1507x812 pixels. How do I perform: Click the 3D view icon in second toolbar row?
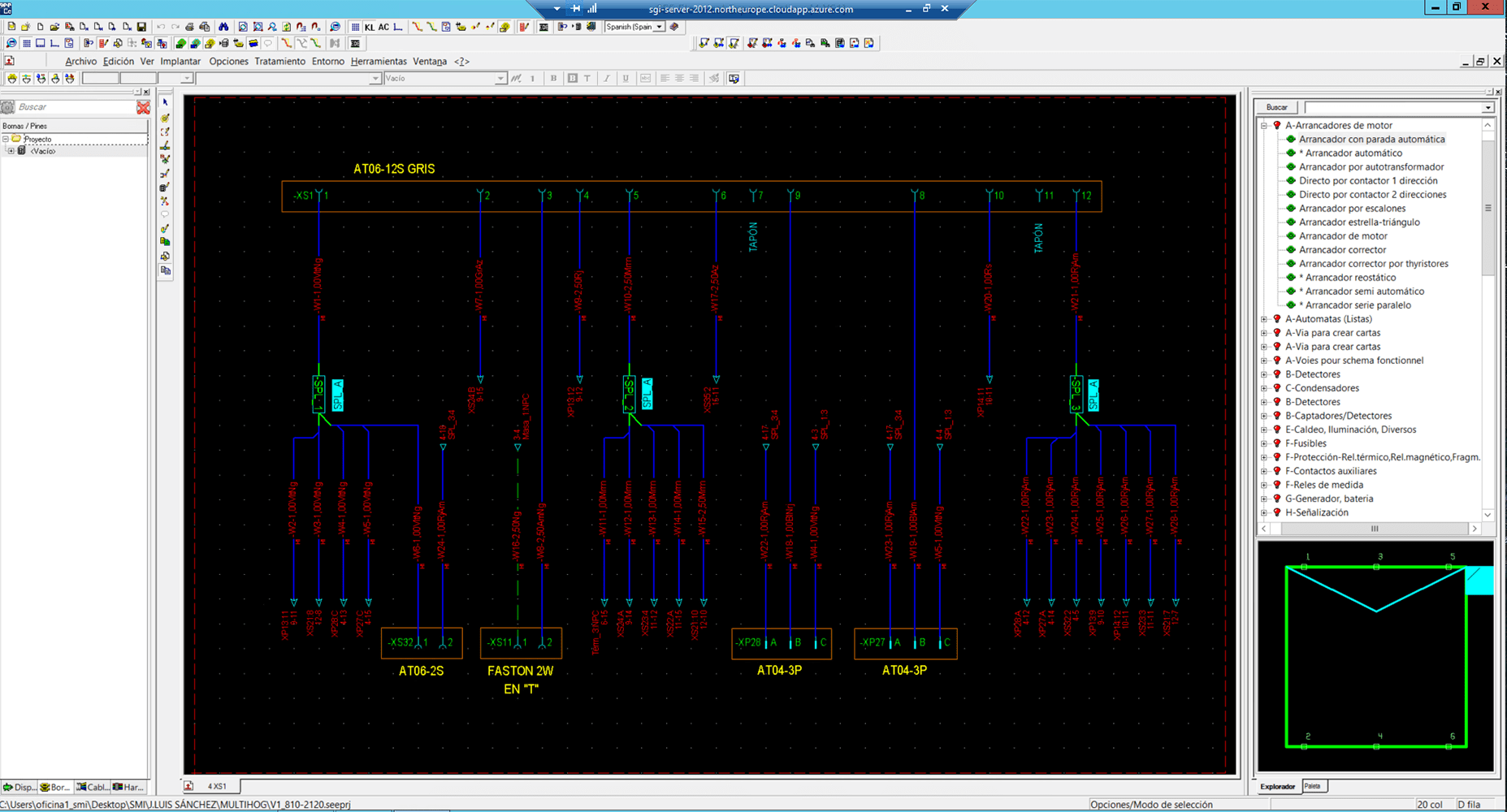[x=355, y=43]
